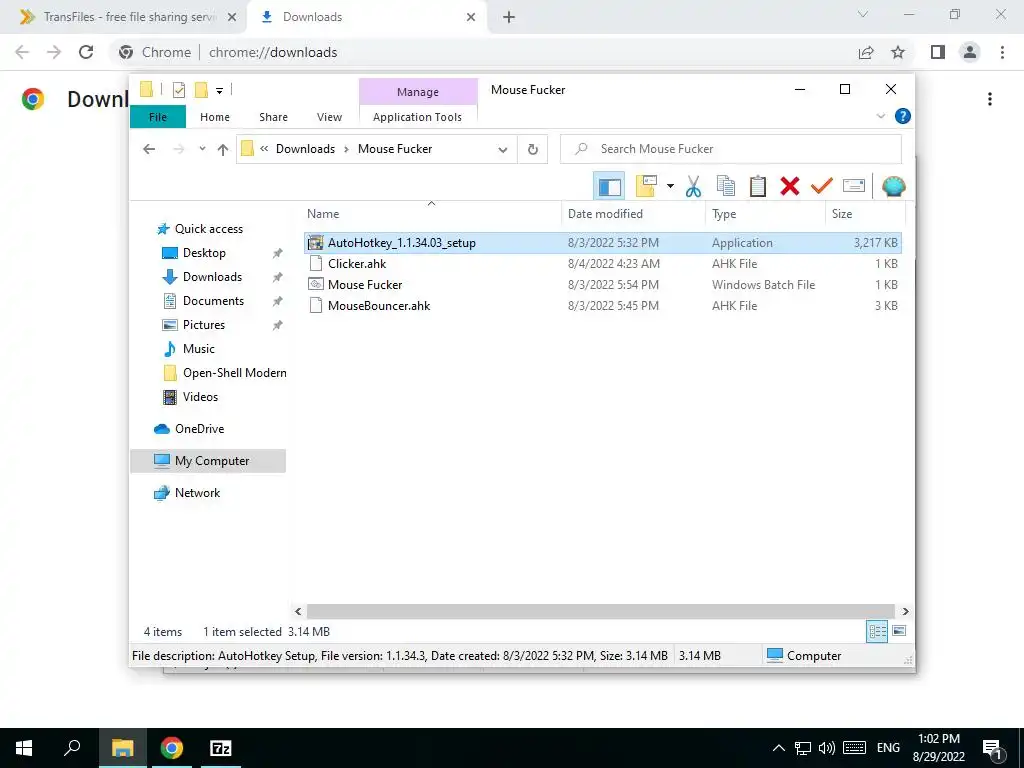
Task: Select the Mouse Fucker batch file
Action: (602, 285)
